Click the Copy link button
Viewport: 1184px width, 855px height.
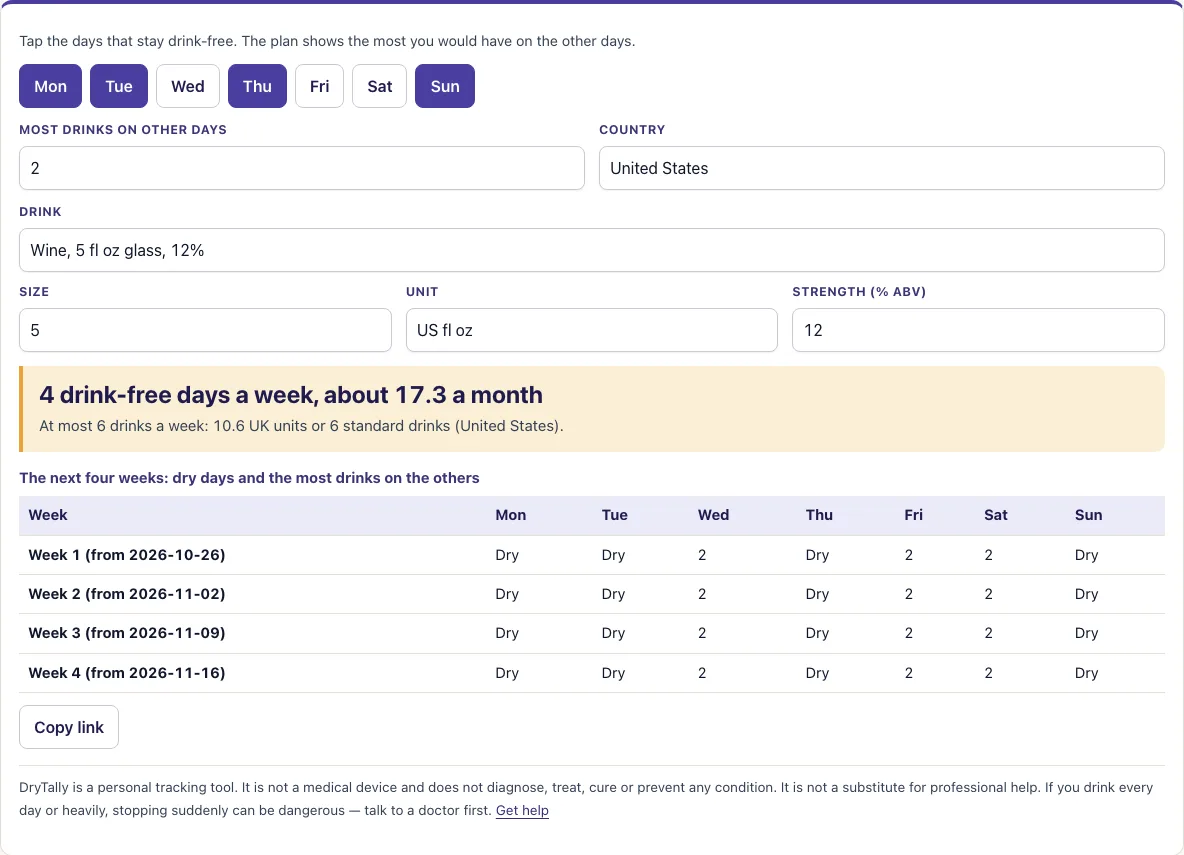click(69, 727)
